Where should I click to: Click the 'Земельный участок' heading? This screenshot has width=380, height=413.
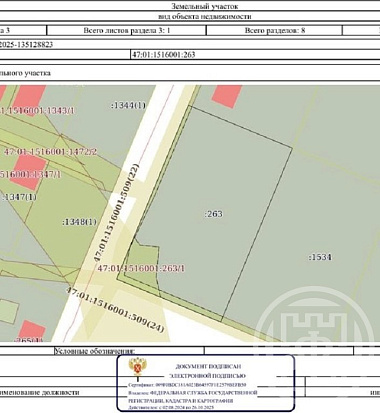coord(205,6)
